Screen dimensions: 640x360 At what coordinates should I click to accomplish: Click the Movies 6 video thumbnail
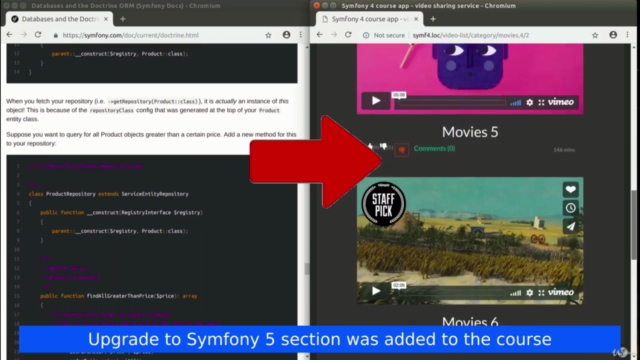pos(470,241)
